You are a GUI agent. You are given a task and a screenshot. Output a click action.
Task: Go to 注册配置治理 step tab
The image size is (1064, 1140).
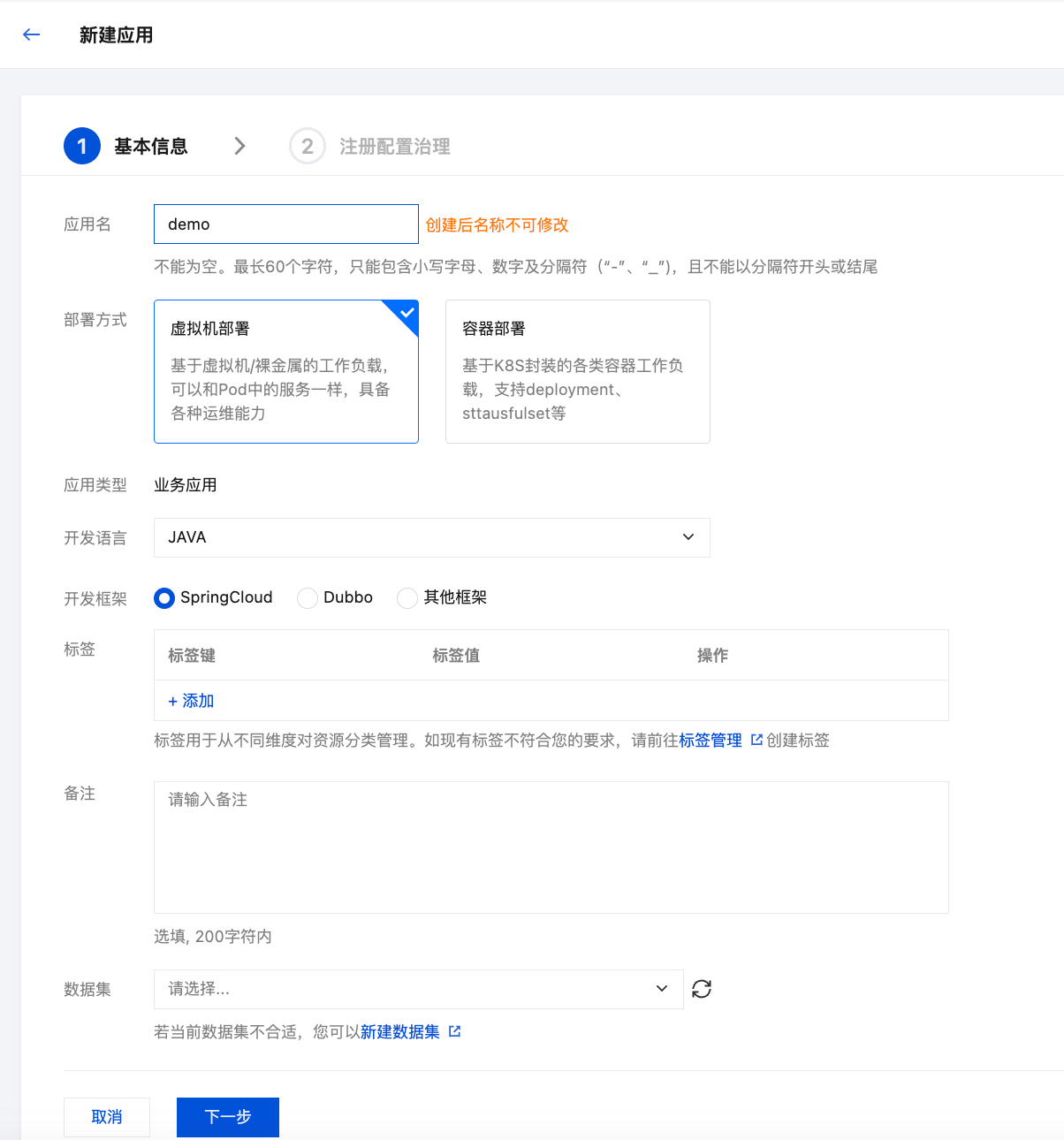pos(395,147)
